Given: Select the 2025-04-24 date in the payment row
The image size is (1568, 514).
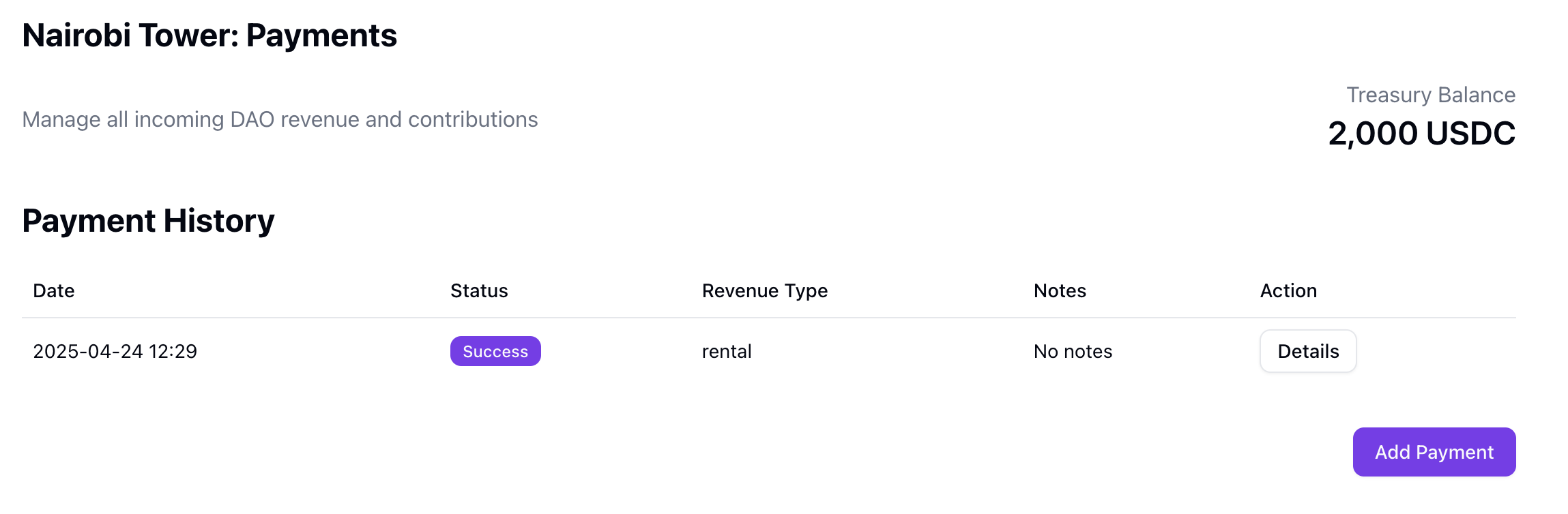Looking at the screenshot, I should (88, 352).
